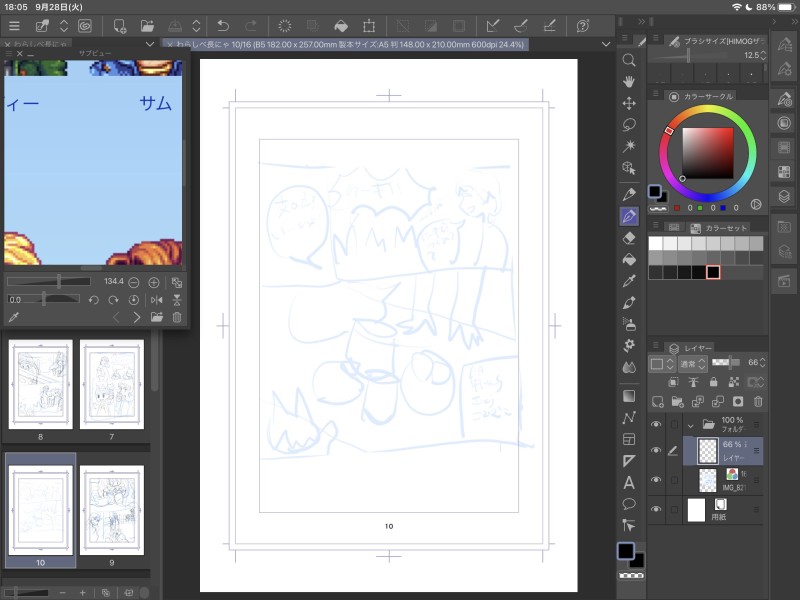This screenshot has width=800, height=600.
Task: Create a new raster layer
Action: coord(657,401)
